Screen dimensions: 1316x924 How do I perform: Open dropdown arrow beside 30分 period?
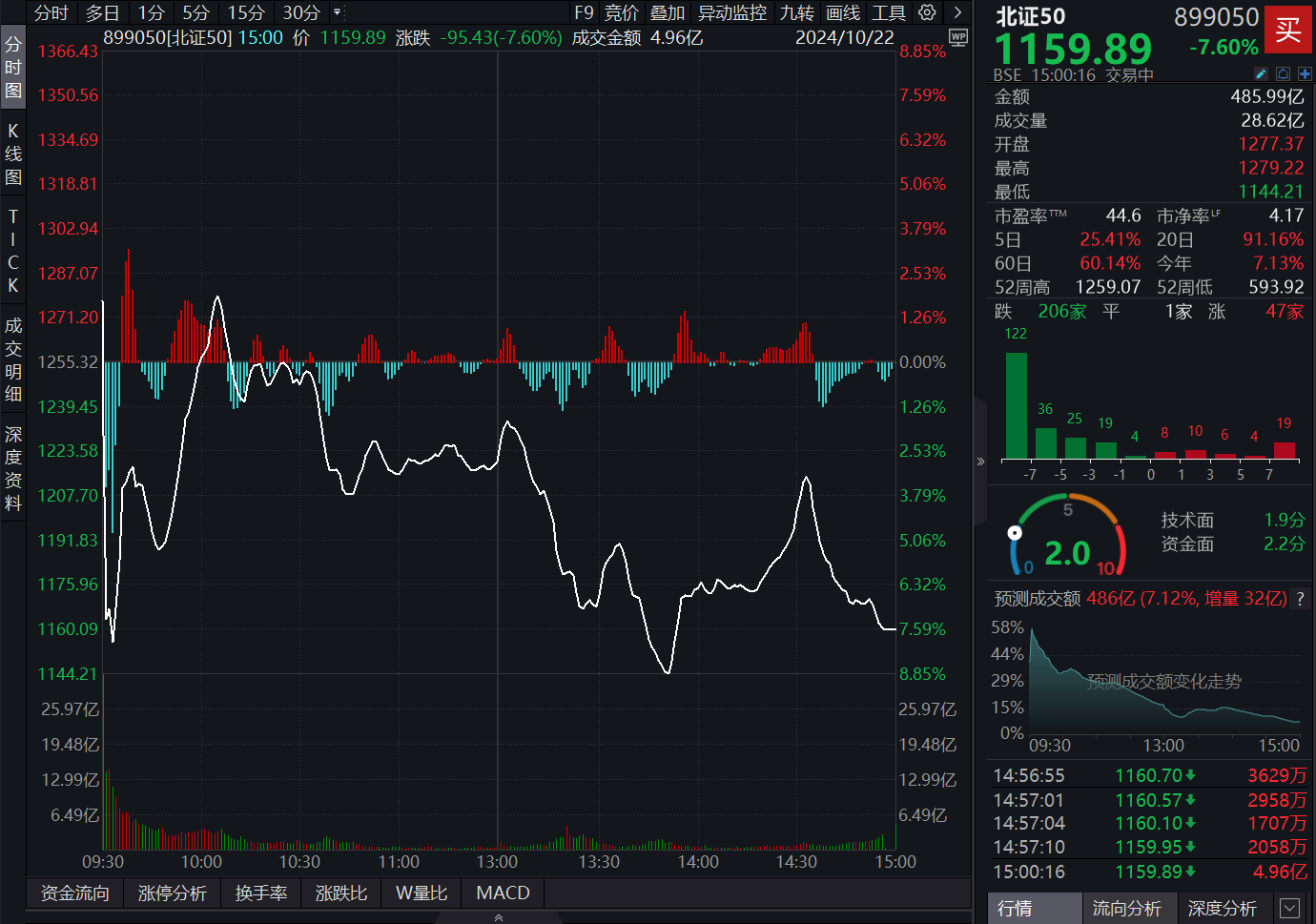pyautogui.click(x=337, y=12)
